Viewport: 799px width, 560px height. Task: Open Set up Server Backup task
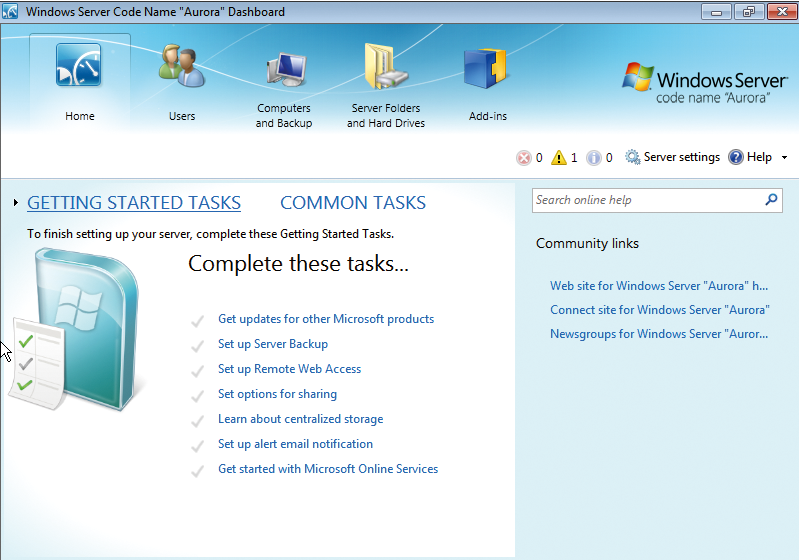(x=273, y=344)
